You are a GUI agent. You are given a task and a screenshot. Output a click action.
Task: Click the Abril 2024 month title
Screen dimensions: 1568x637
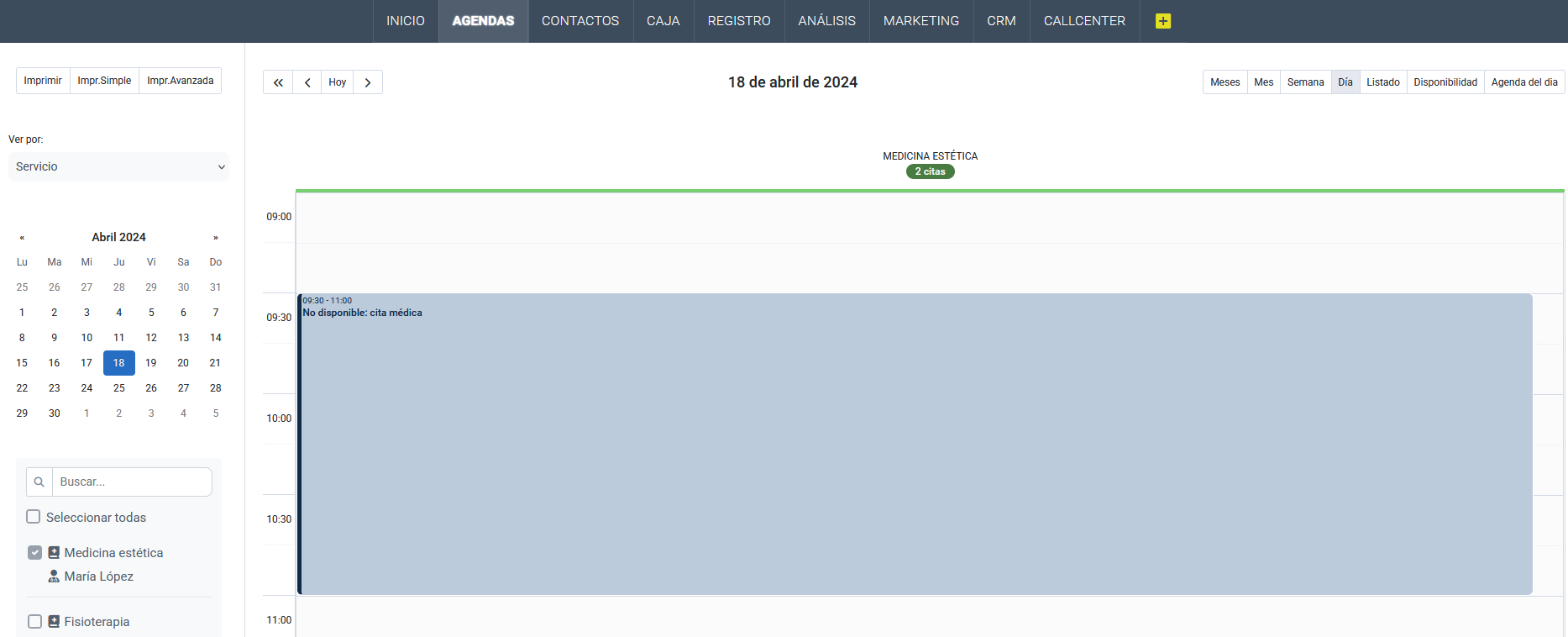tap(119, 238)
